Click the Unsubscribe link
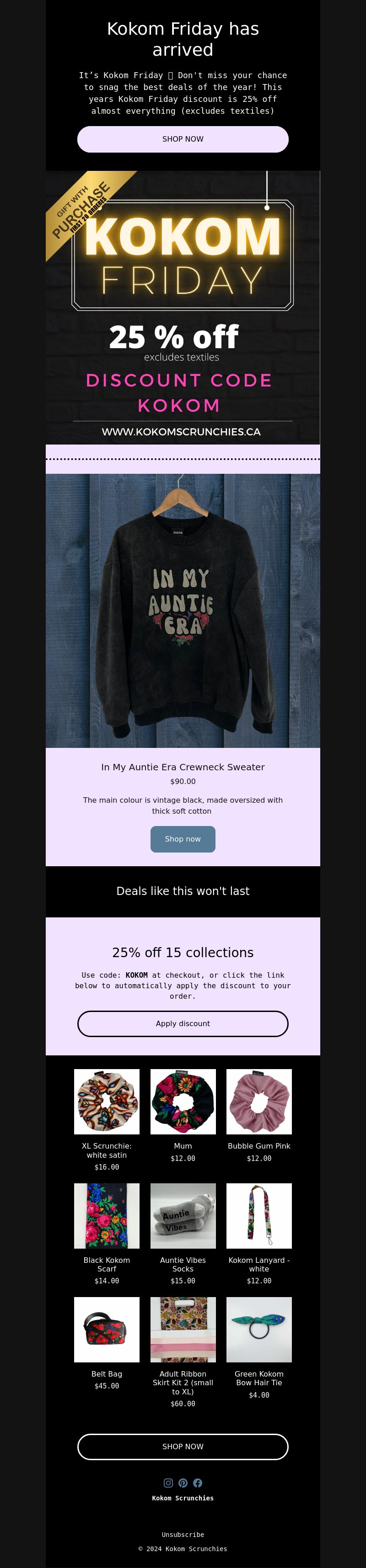The height and width of the screenshot is (1568, 366). (183, 1535)
